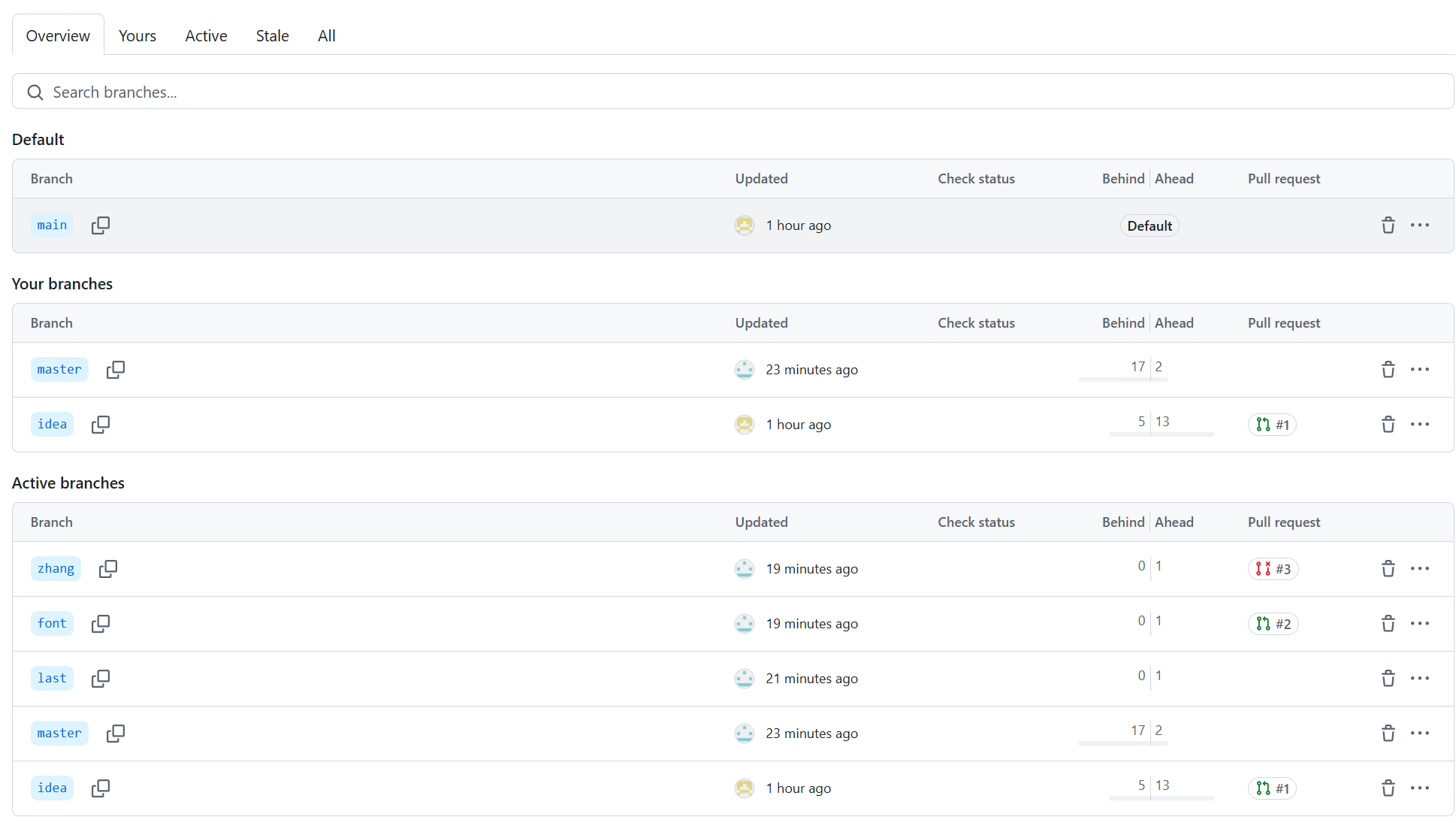The width and height of the screenshot is (1456, 823).
Task: Open more options for main branch
Action: pyautogui.click(x=1419, y=225)
